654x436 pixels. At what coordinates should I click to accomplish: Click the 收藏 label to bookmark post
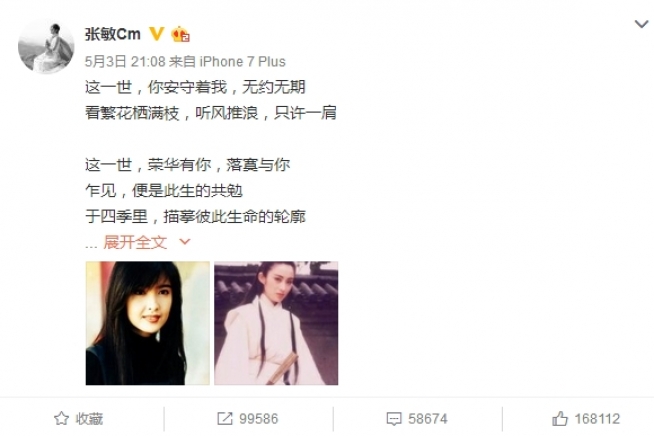[89, 418]
